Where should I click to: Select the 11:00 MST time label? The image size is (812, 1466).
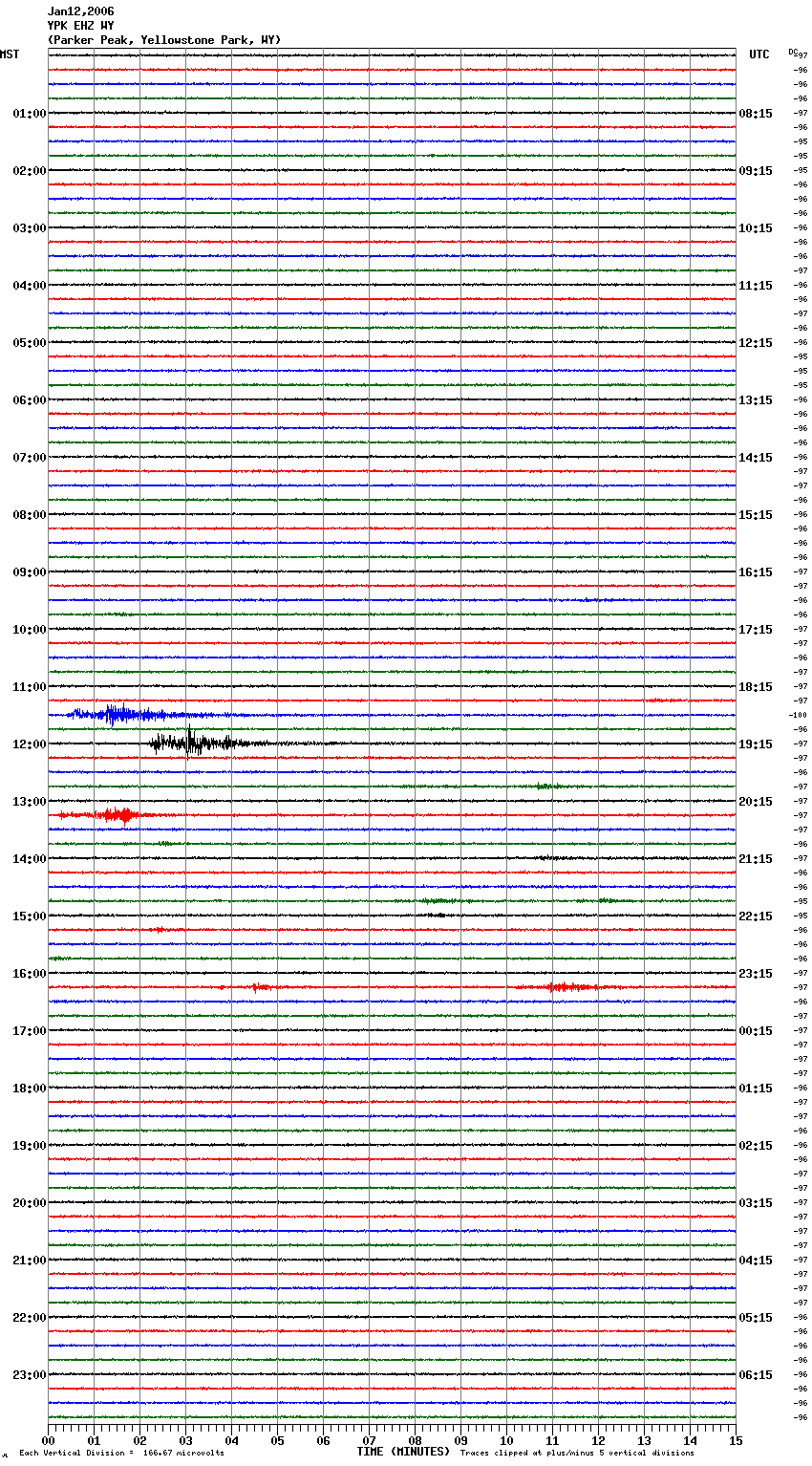pos(30,687)
